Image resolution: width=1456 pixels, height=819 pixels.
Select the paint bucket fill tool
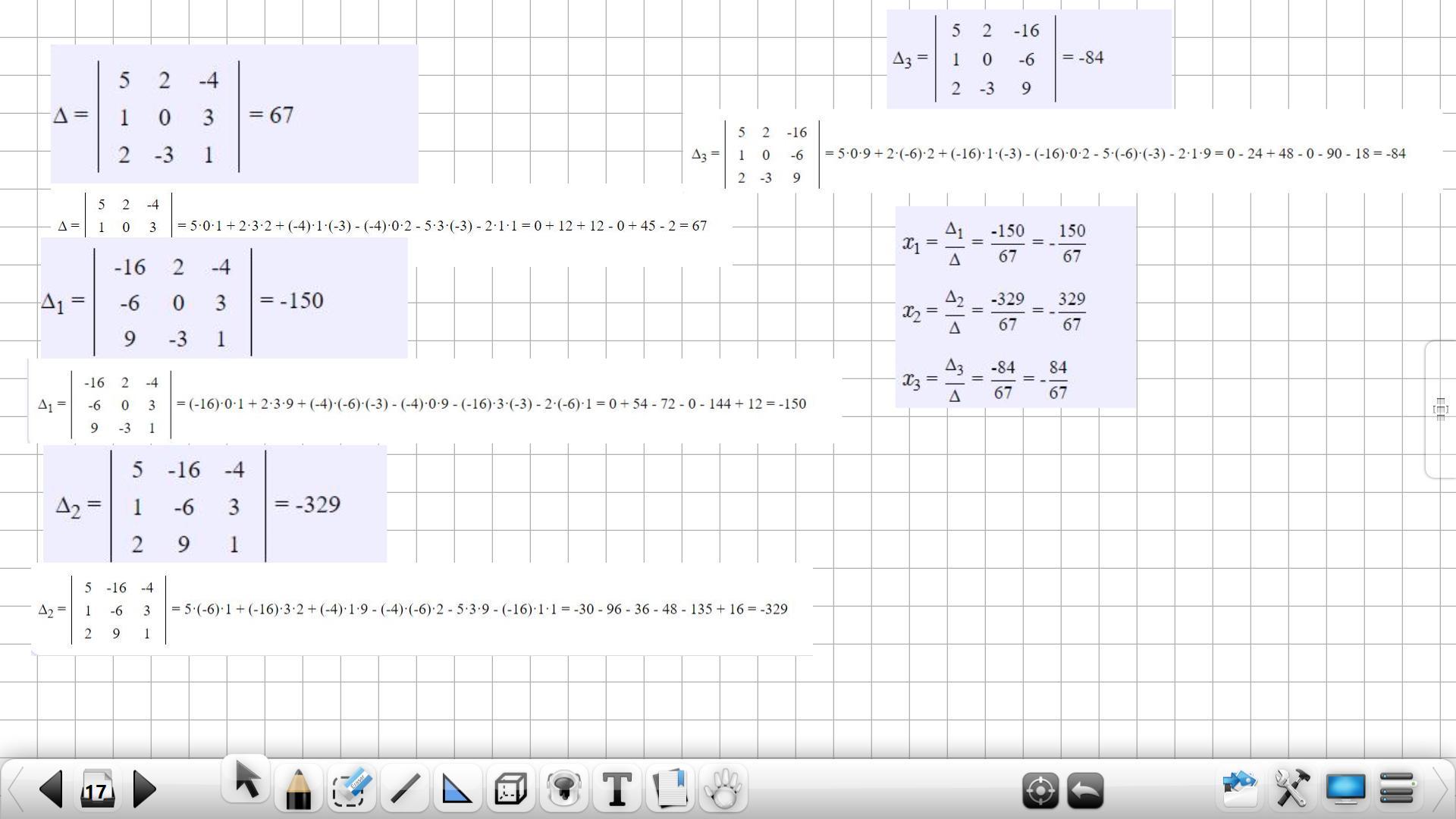click(564, 789)
